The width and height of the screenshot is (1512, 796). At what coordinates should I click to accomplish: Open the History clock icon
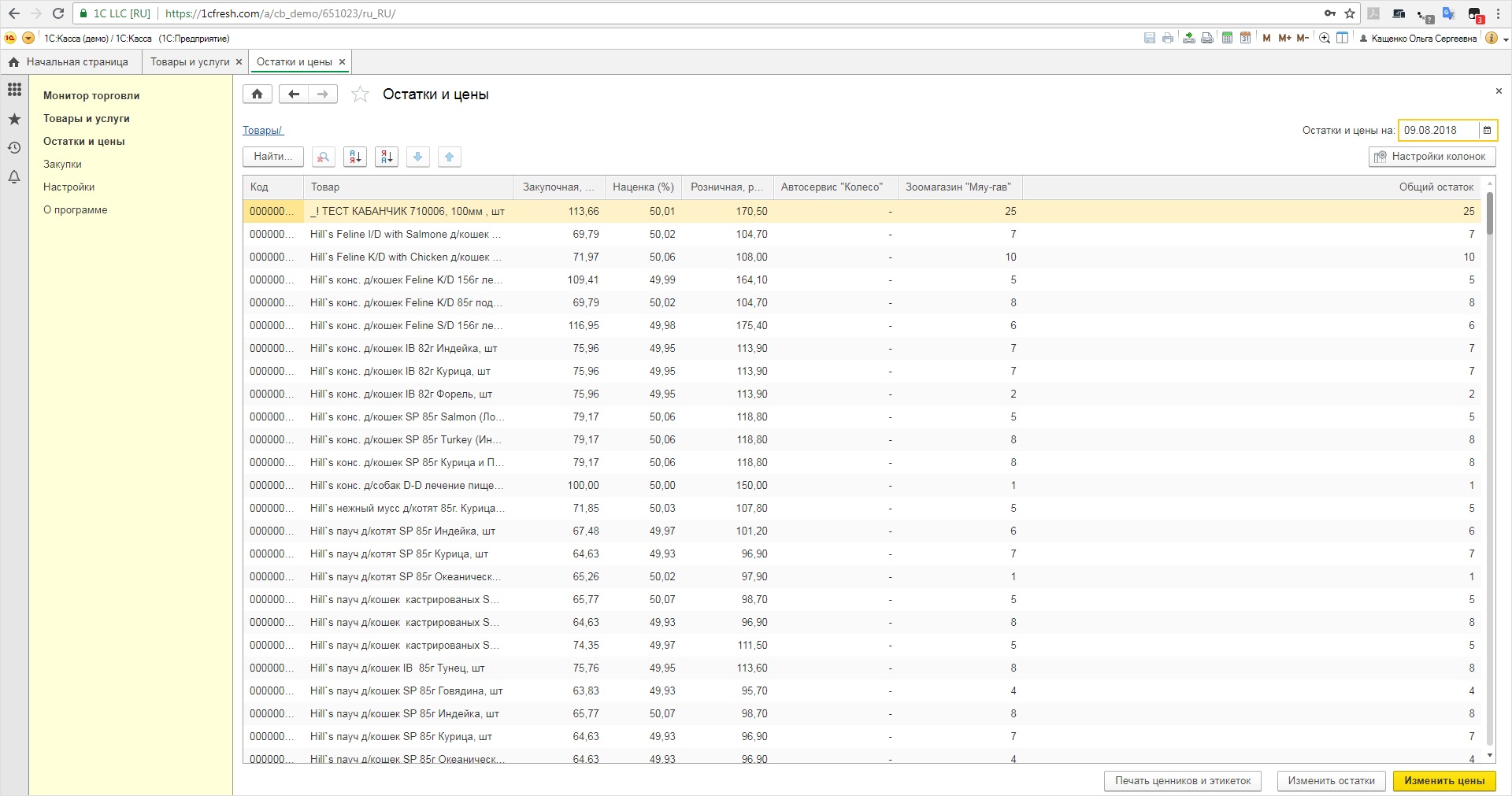pyautogui.click(x=14, y=148)
